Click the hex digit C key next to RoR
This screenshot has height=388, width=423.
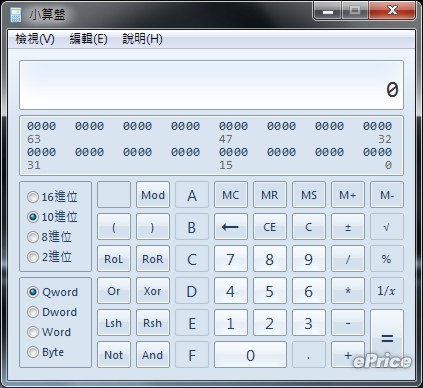(x=192, y=259)
